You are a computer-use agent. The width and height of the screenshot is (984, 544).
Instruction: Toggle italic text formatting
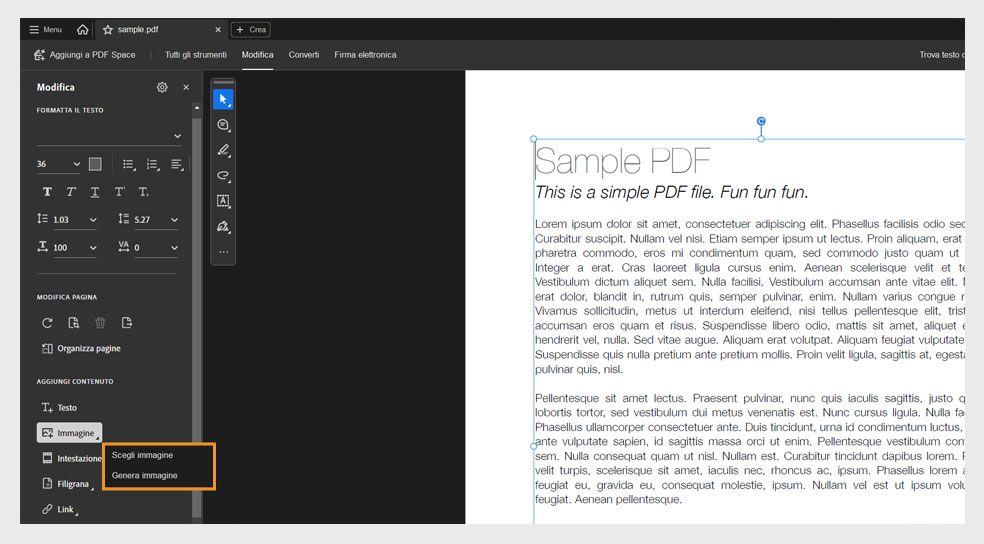click(x=71, y=192)
